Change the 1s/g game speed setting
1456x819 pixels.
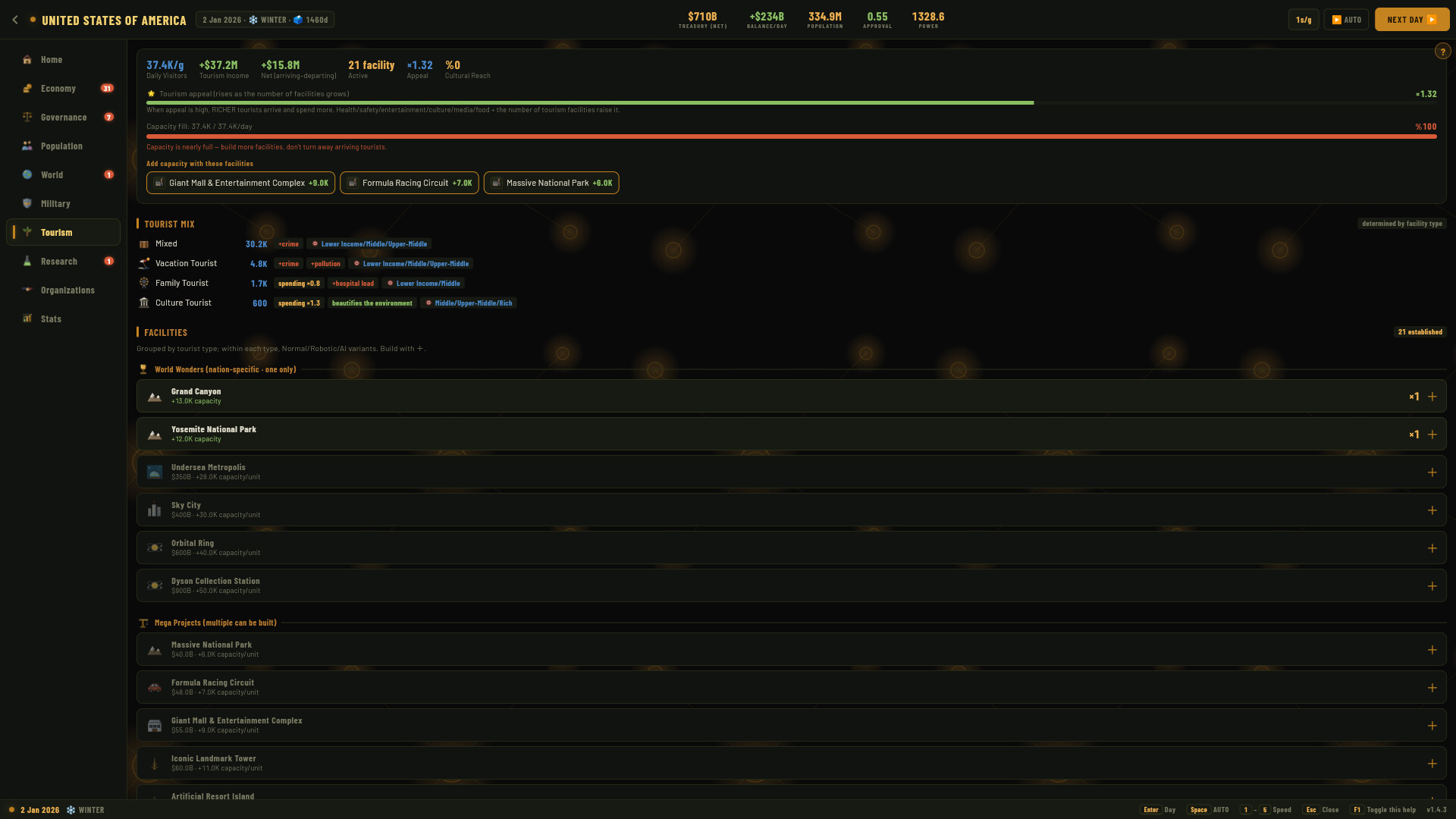(x=1304, y=20)
